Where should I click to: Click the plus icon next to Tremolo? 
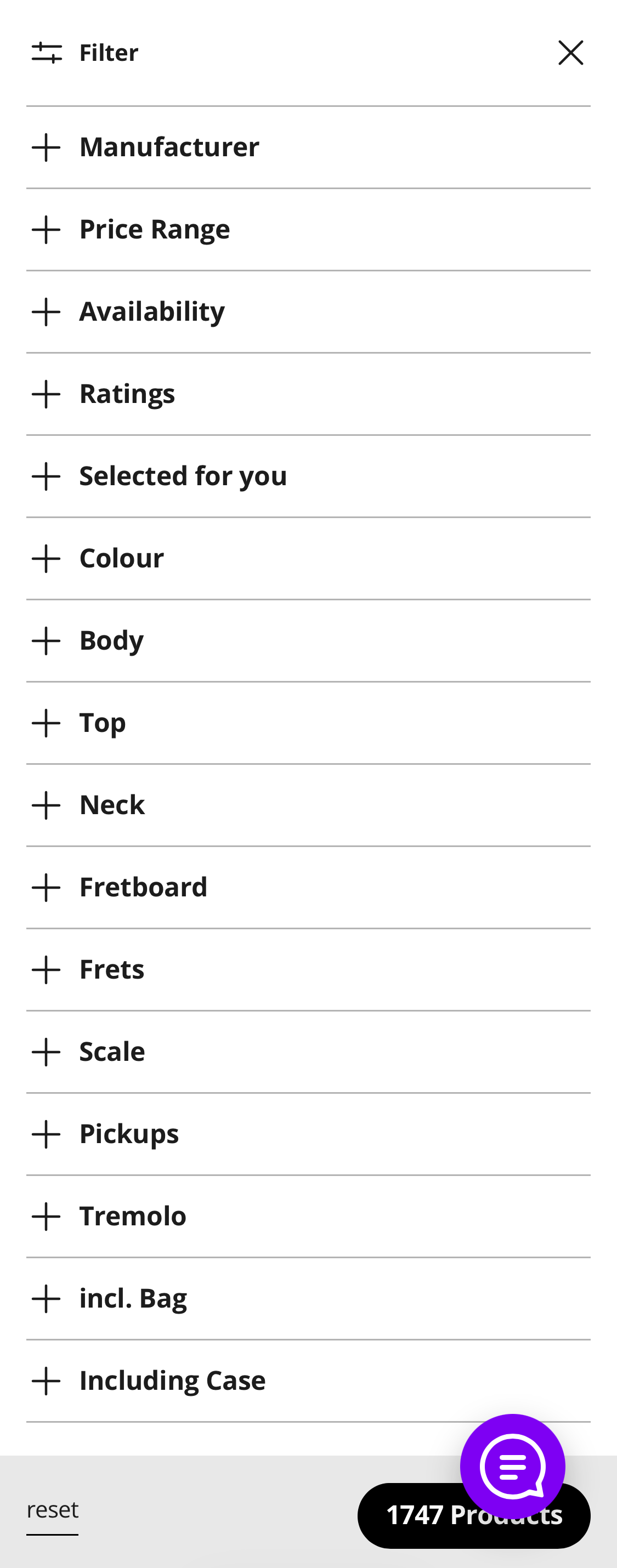pyautogui.click(x=46, y=1216)
